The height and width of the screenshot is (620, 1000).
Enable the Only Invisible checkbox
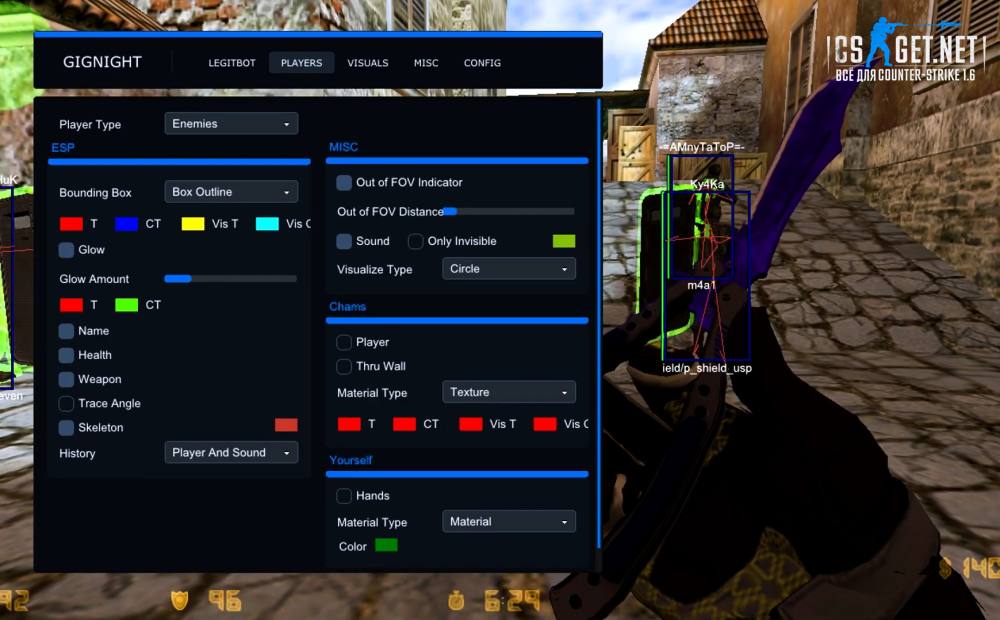(416, 241)
